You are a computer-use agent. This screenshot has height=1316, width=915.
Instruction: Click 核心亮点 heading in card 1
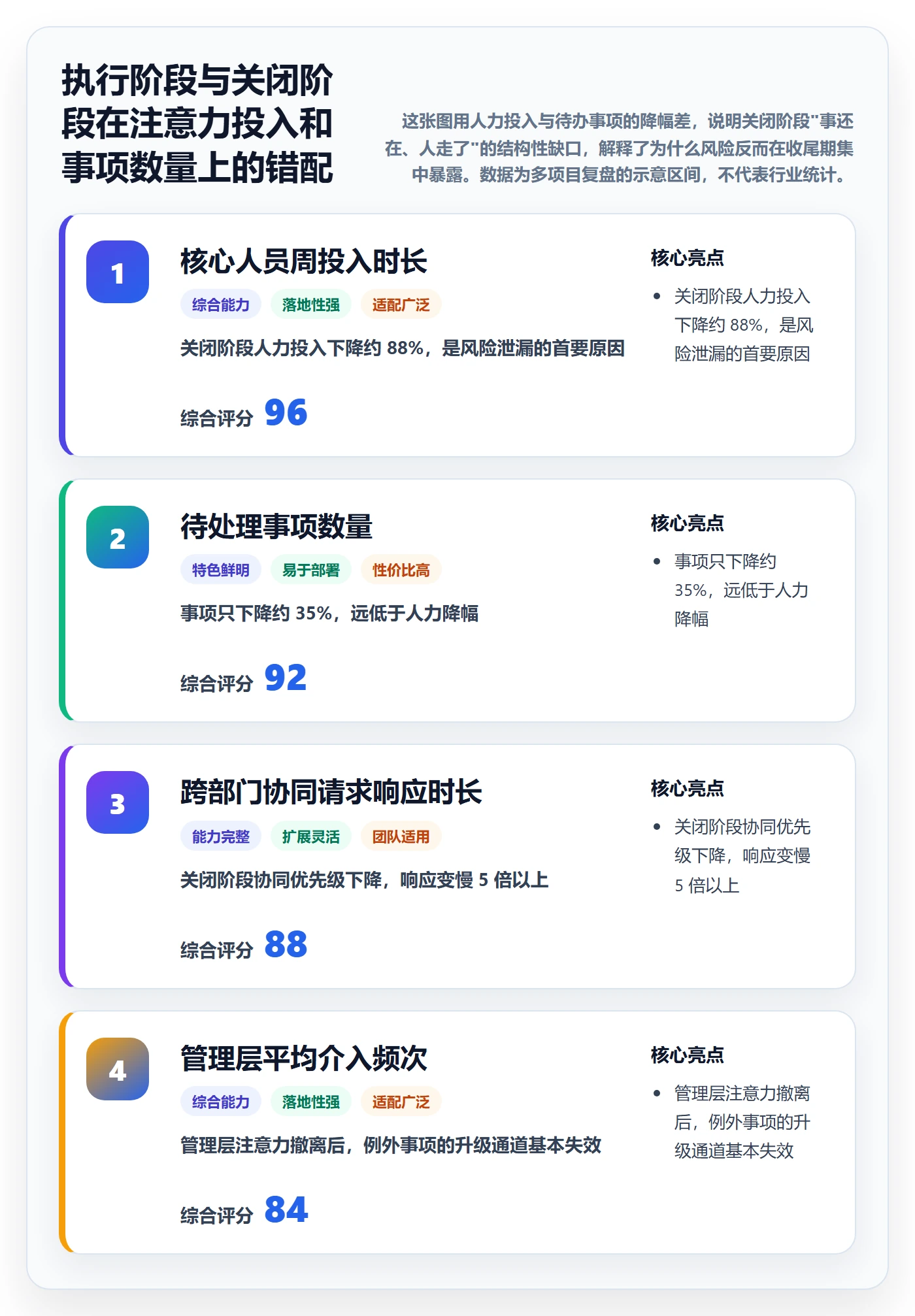(x=688, y=257)
